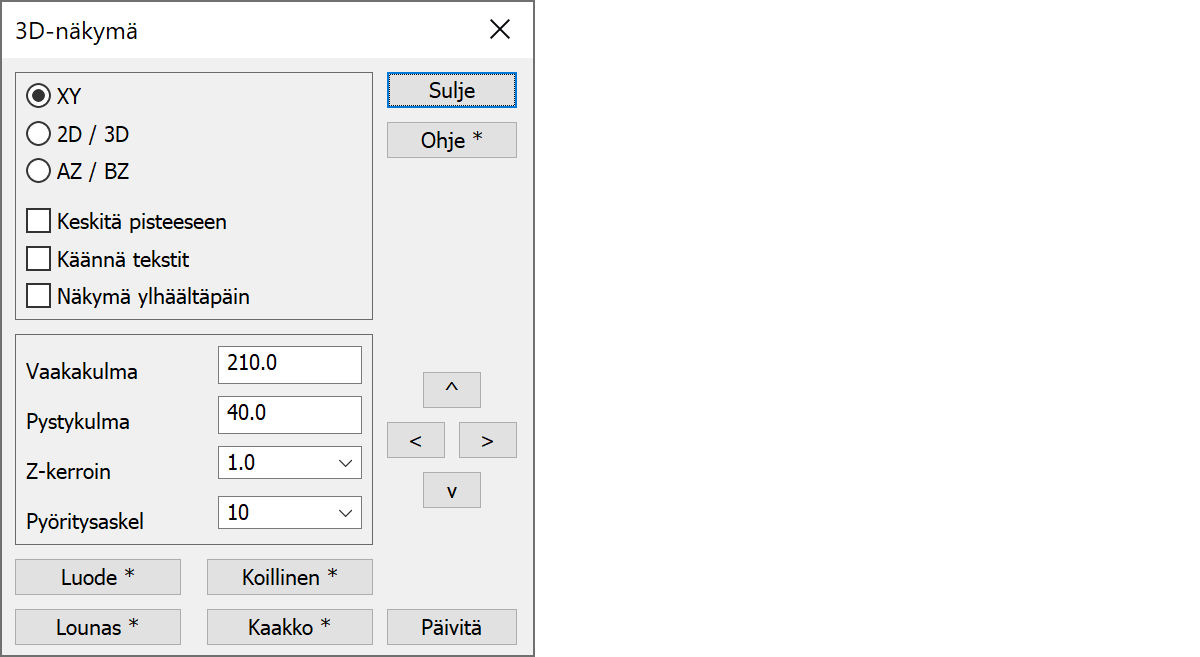1200x657 pixels.
Task: Refresh the view with Päivitä
Action: coord(451,627)
